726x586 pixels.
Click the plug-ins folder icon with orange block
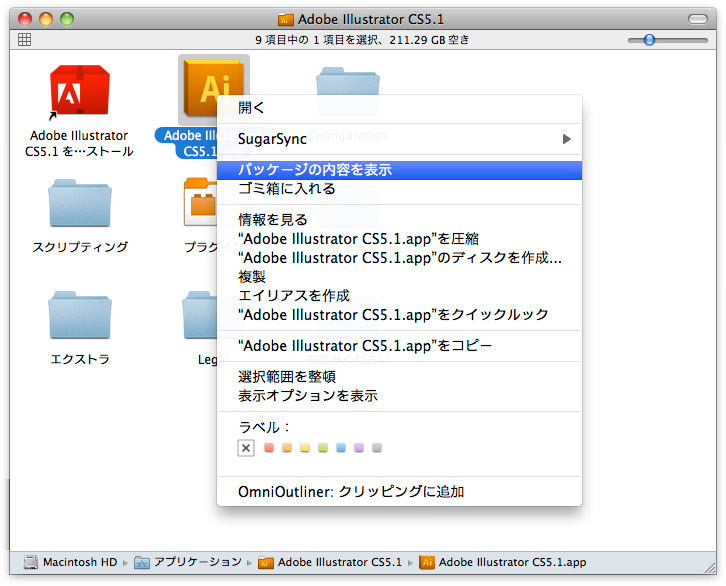pyautogui.click(x=200, y=202)
